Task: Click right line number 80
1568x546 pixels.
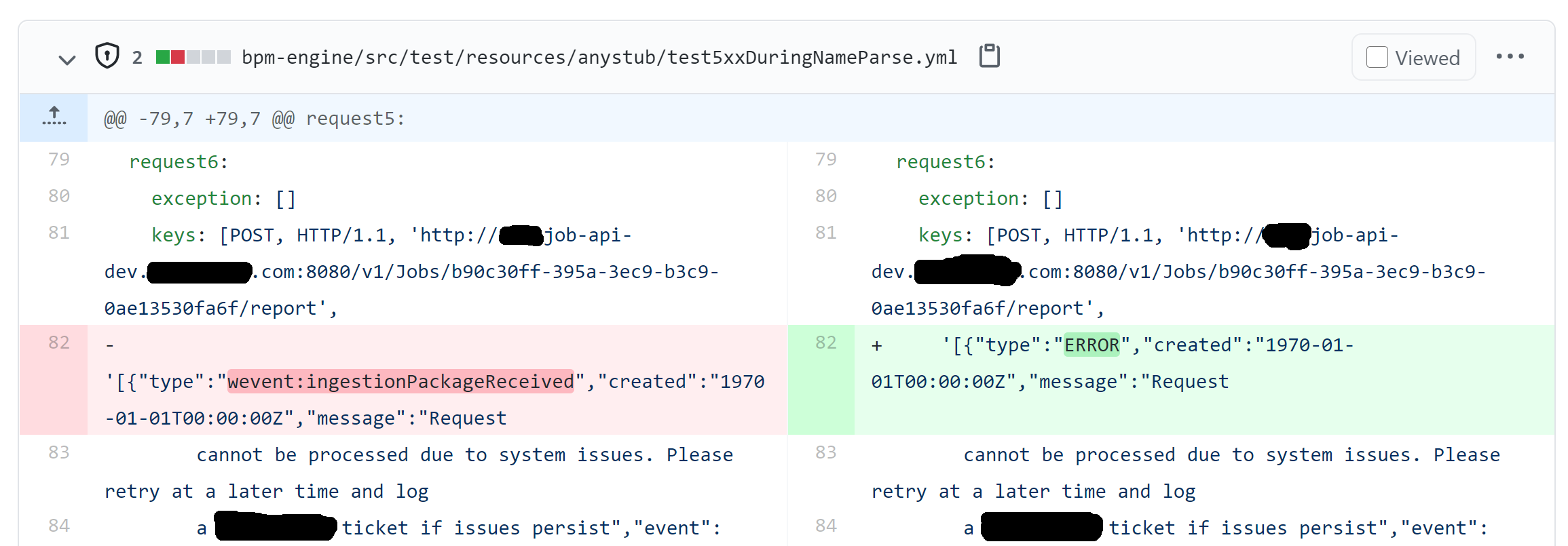Action: pos(826,196)
